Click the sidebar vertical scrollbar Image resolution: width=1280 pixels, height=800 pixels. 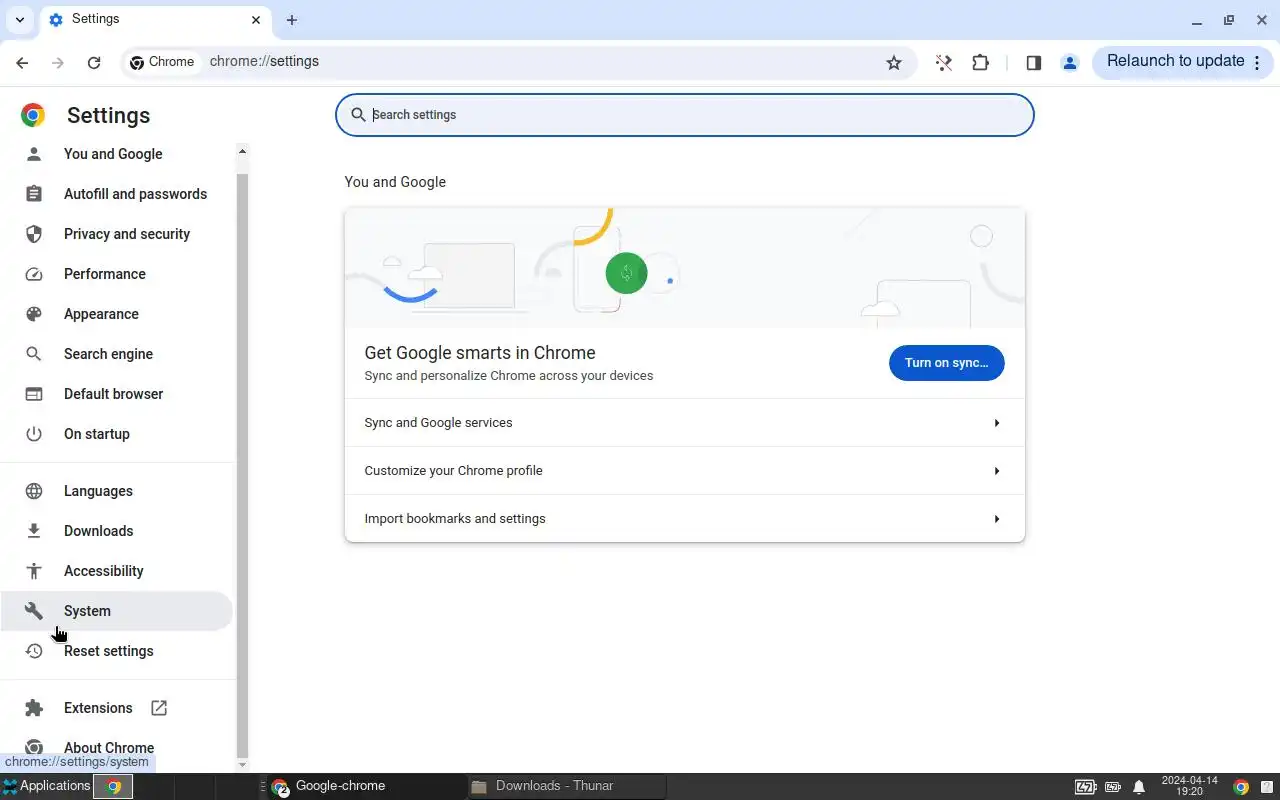point(242,465)
